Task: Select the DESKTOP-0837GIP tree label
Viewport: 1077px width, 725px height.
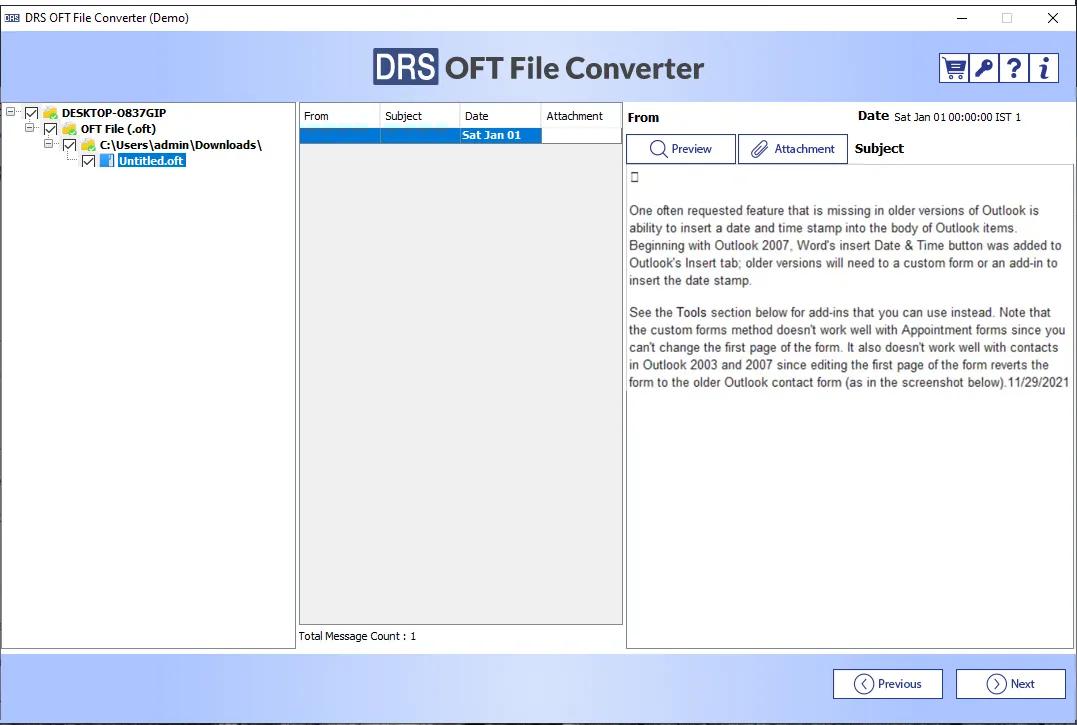Action: coord(114,113)
